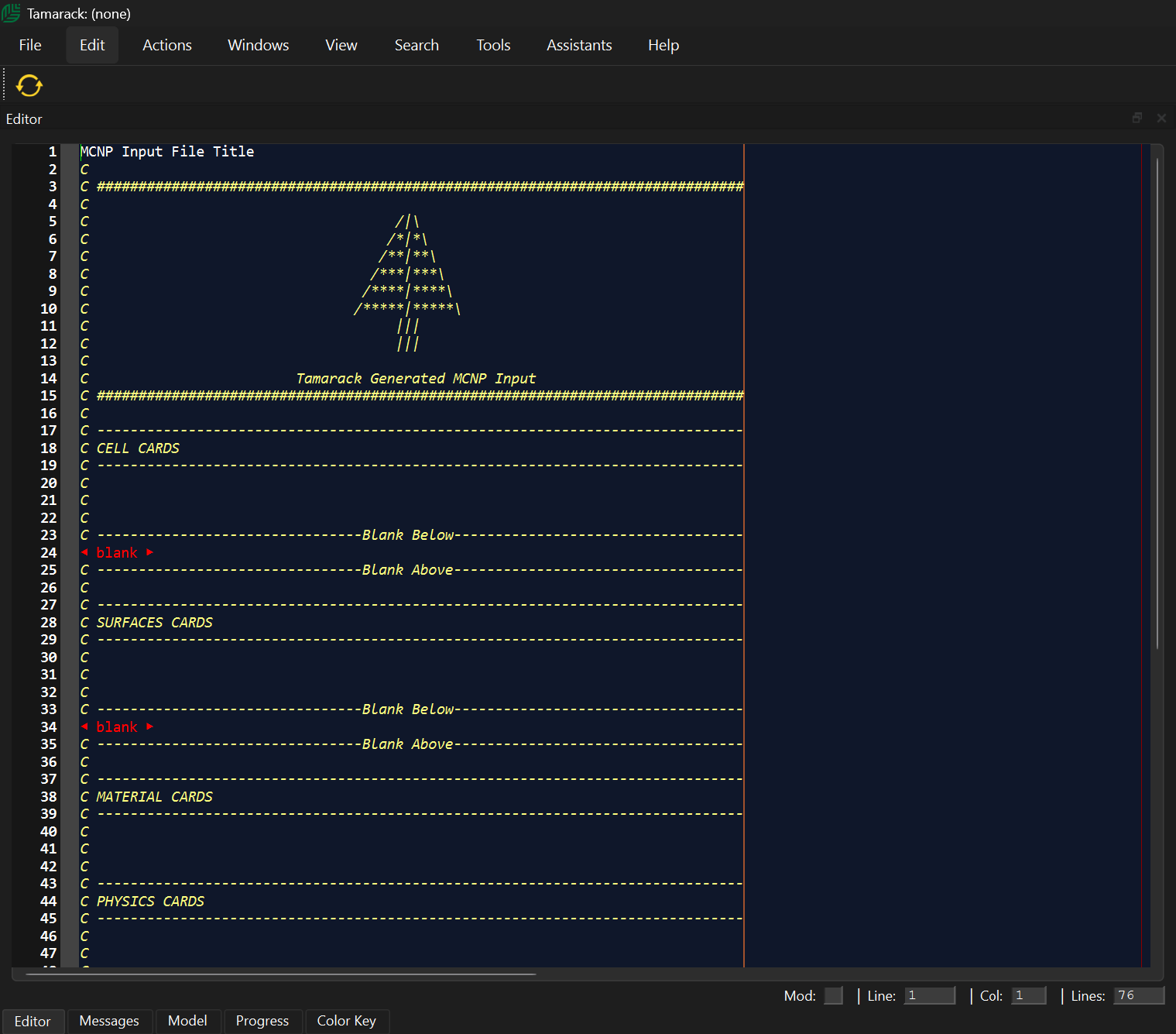Open the View menu
This screenshot has height=1034, width=1176.
341,45
